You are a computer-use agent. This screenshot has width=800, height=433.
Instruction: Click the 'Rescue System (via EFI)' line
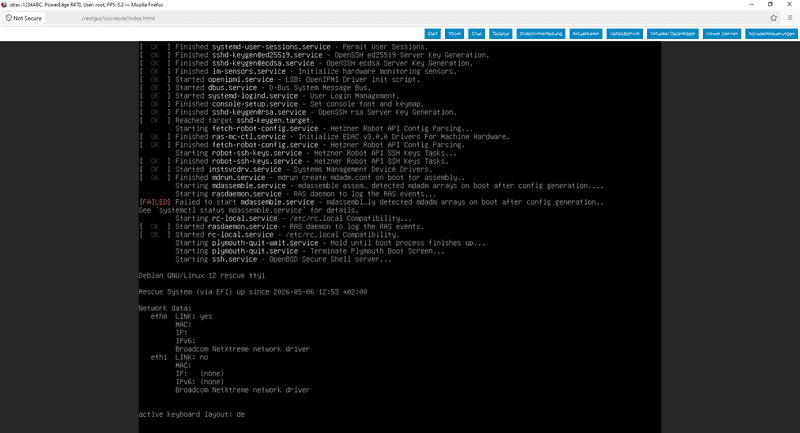pos(253,292)
